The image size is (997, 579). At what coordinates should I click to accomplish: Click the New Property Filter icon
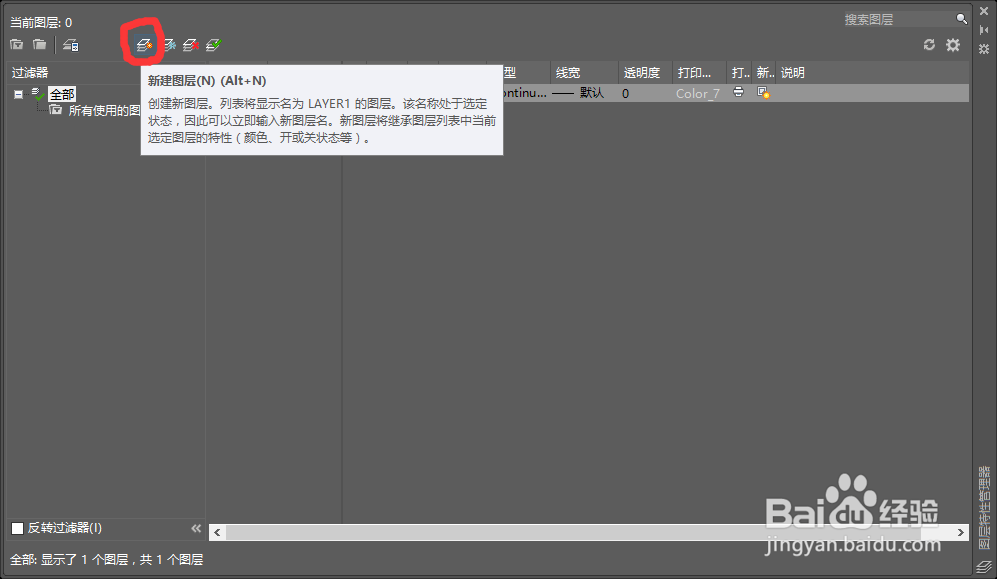click(x=17, y=44)
